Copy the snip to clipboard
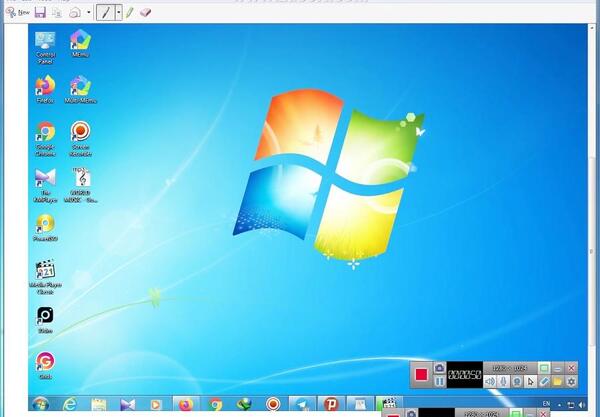Image resolution: width=600 pixels, height=417 pixels. click(x=57, y=13)
